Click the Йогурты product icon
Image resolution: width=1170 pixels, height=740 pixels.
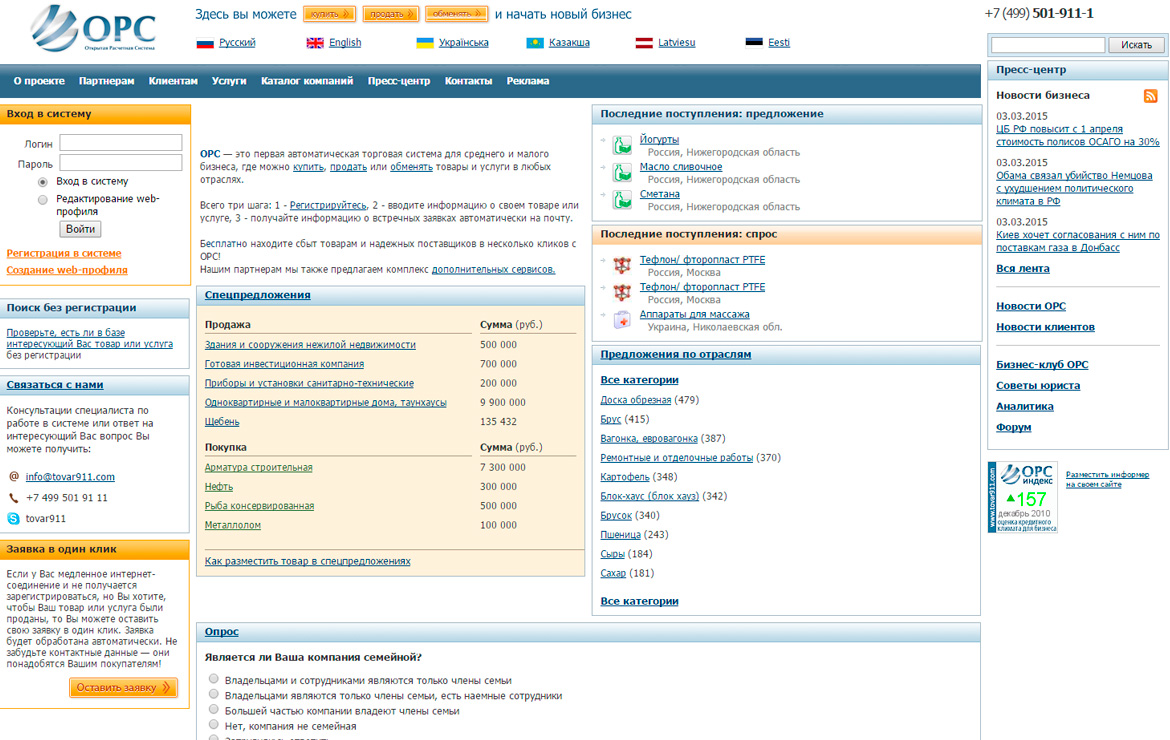[x=622, y=145]
